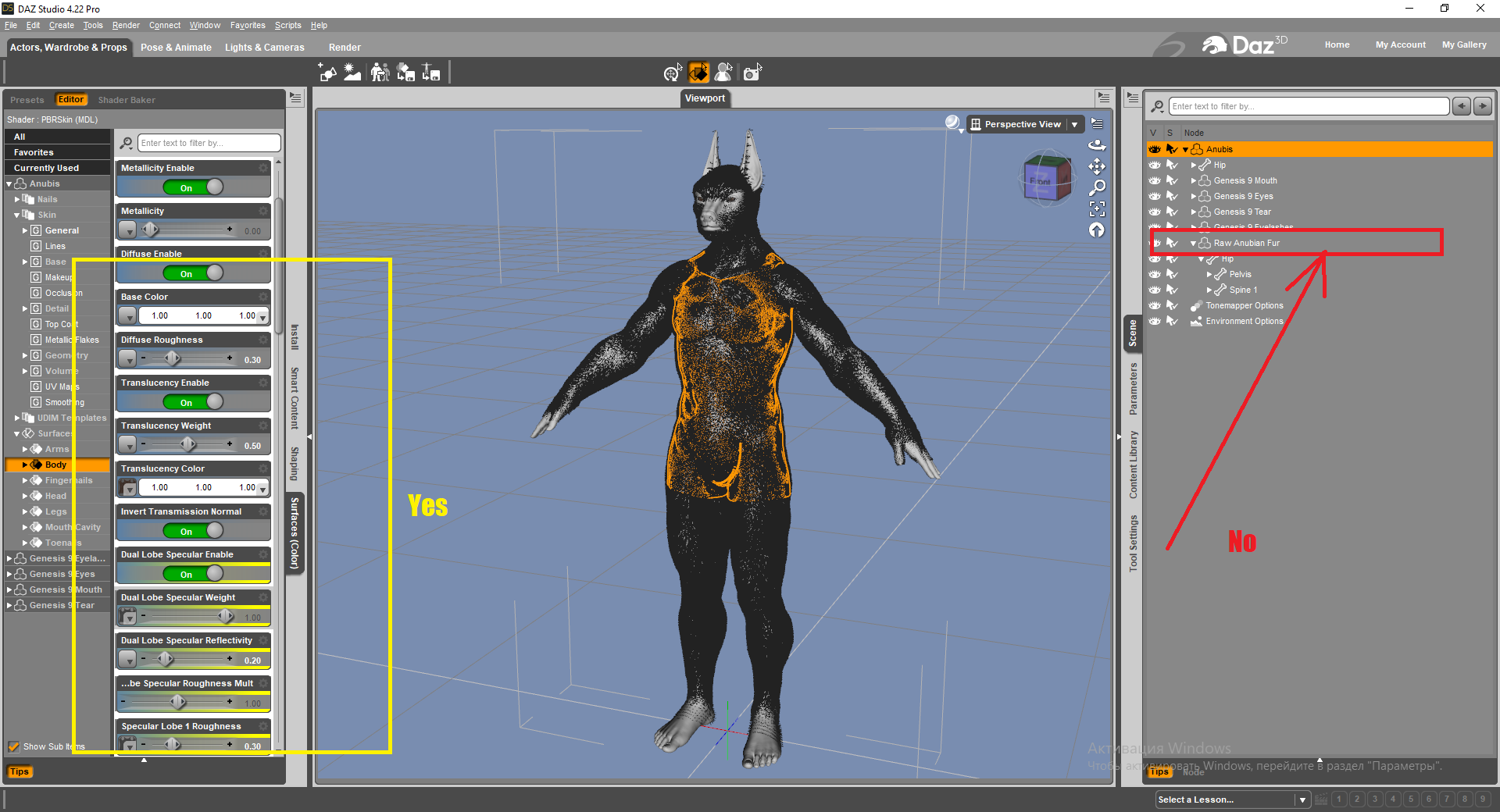Open the Shader Baker tab
Viewport: 1500px width, 812px height.
tap(127, 100)
